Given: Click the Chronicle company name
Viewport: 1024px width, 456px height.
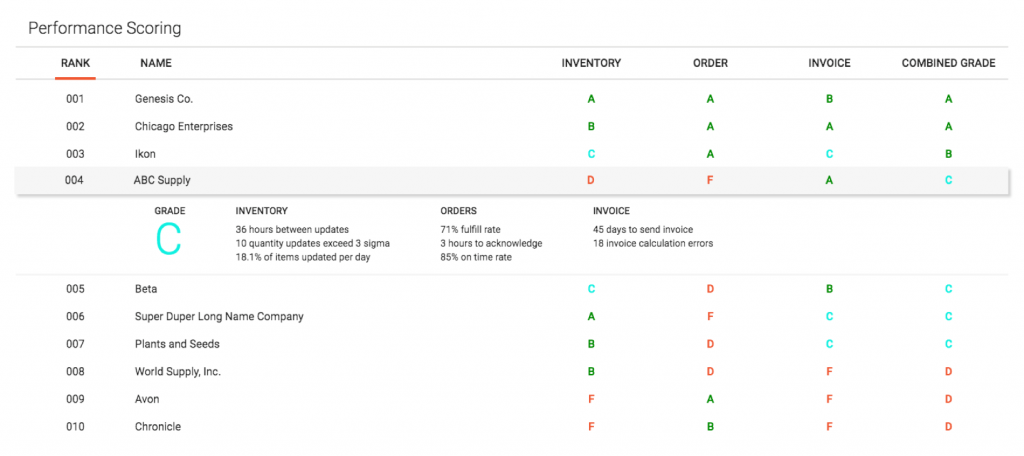Looking at the screenshot, I should pos(157,427).
